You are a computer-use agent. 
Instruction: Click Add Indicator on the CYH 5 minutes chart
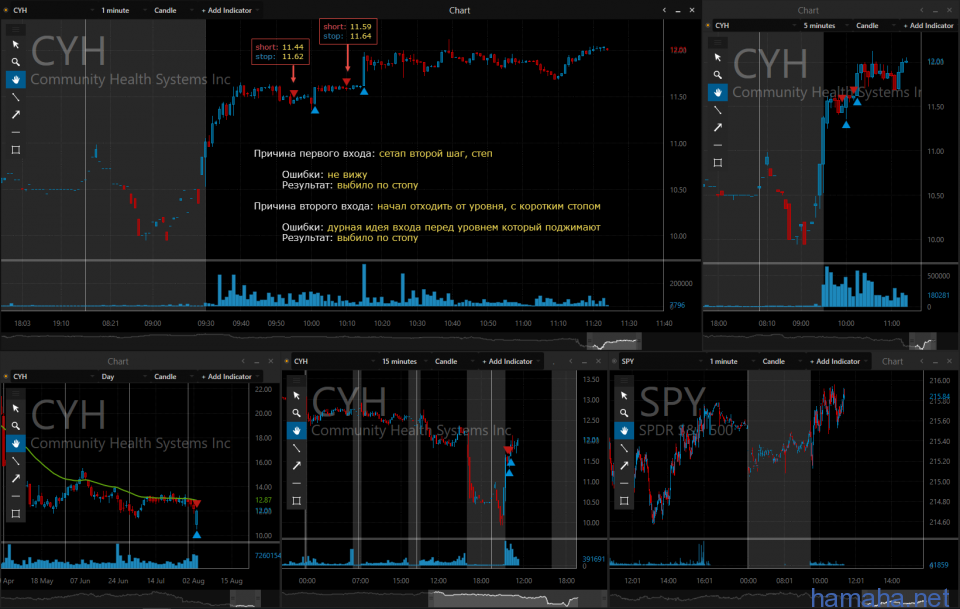(x=929, y=26)
